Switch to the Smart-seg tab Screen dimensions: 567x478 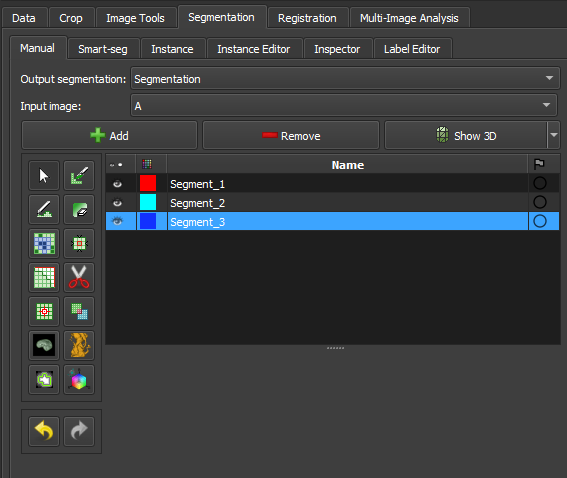pyautogui.click(x=103, y=49)
